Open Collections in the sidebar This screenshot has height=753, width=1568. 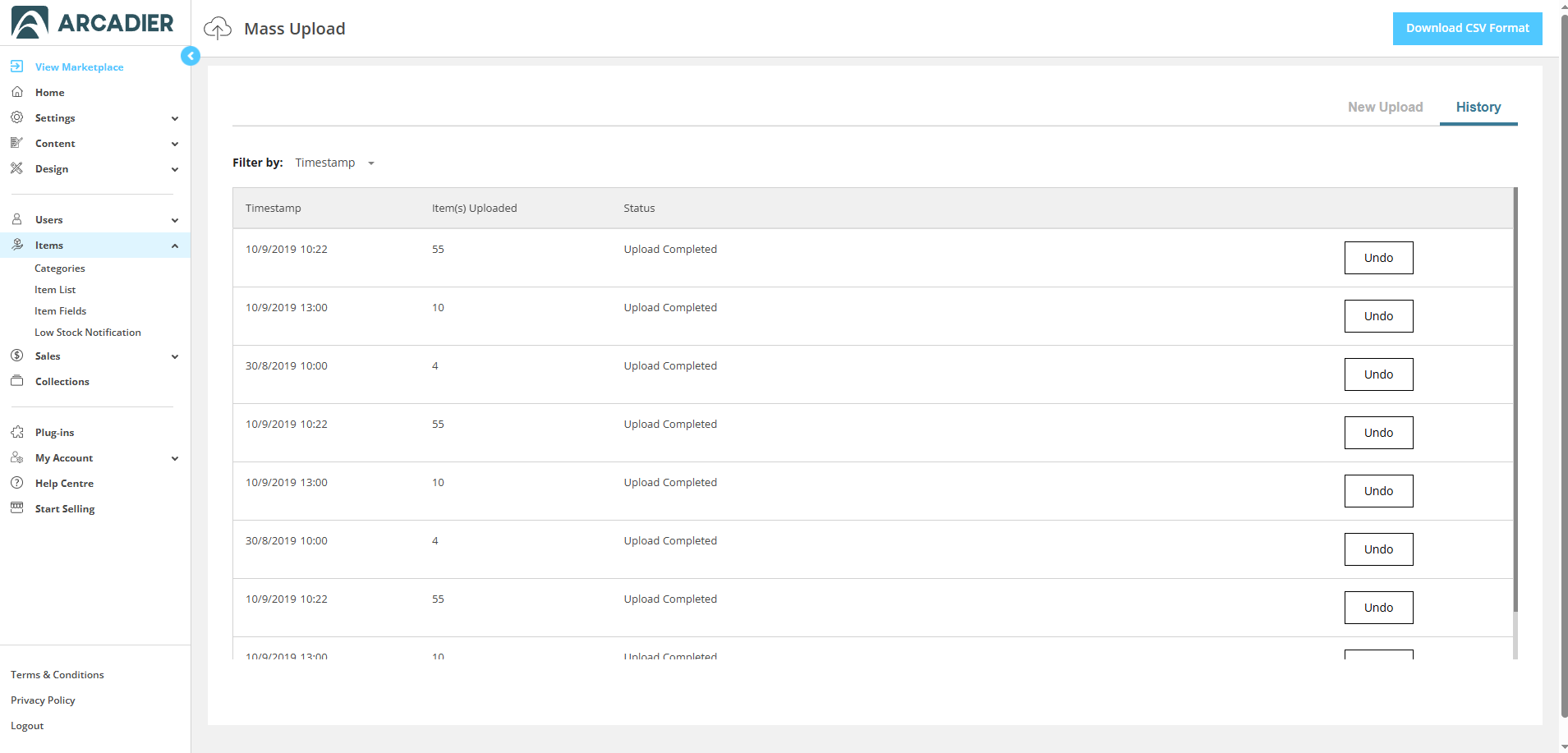62,382
